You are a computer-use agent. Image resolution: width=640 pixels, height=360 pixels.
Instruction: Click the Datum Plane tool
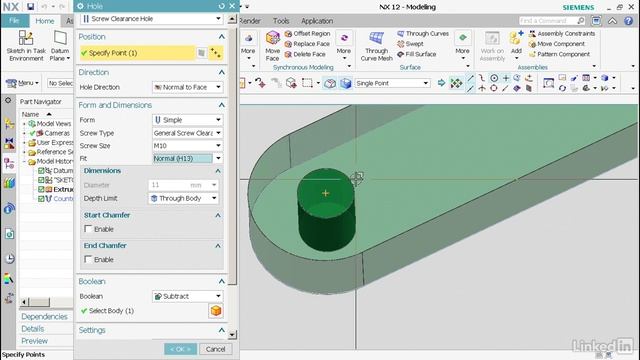pyautogui.click(x=60, y=46)
